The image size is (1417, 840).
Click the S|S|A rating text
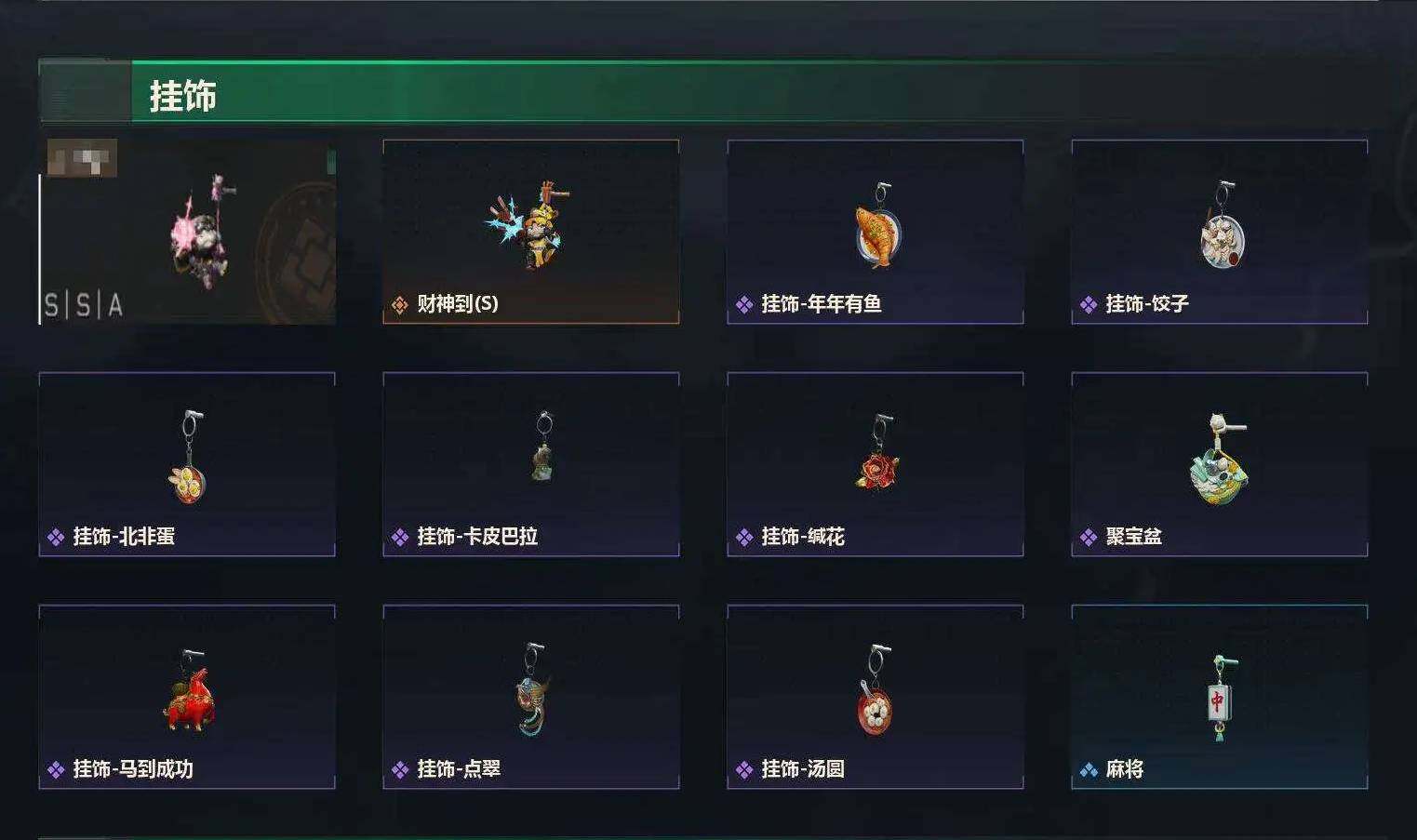(x=84, y=304)
